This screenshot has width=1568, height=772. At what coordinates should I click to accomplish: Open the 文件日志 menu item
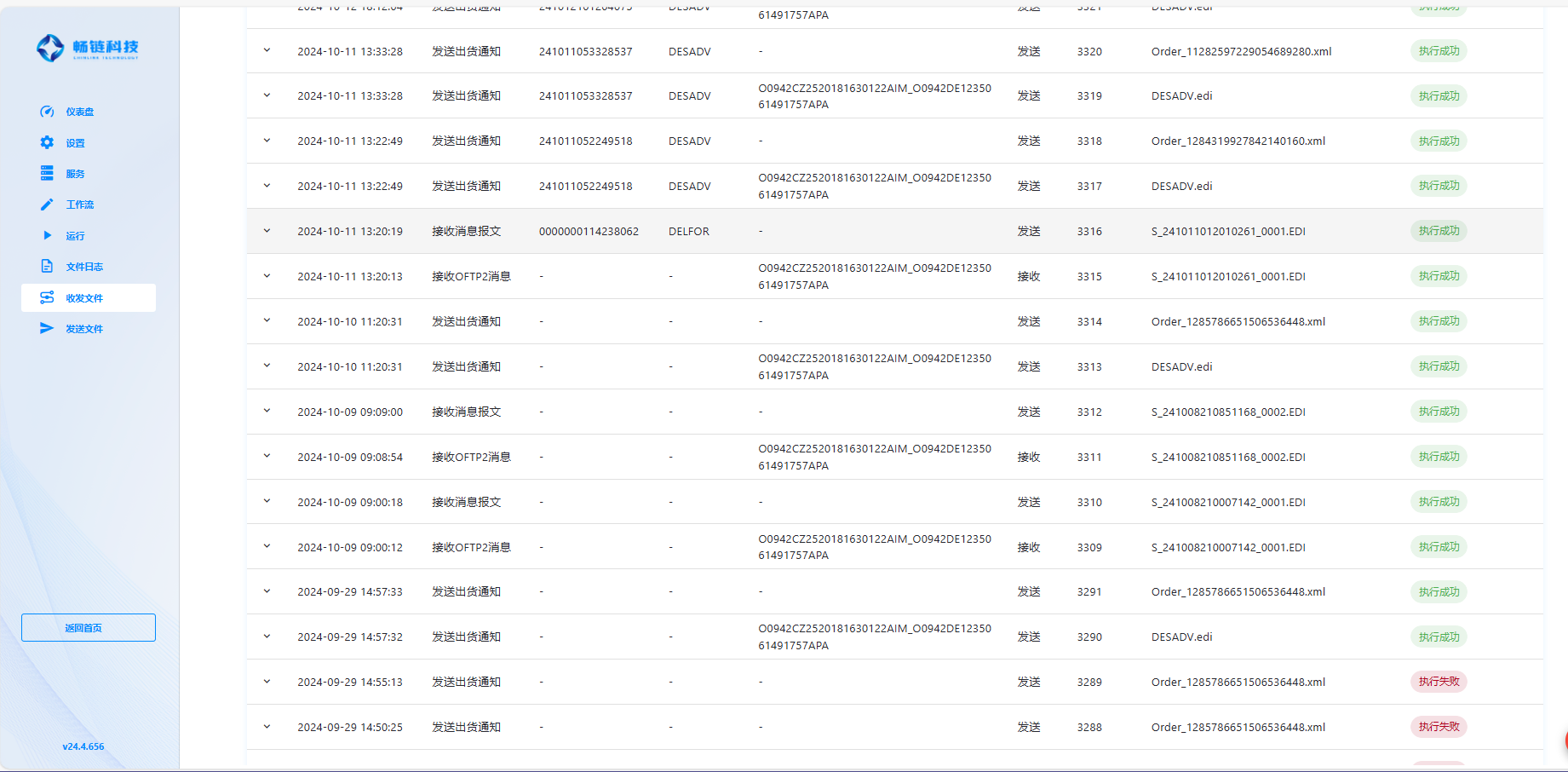(84, 267)
